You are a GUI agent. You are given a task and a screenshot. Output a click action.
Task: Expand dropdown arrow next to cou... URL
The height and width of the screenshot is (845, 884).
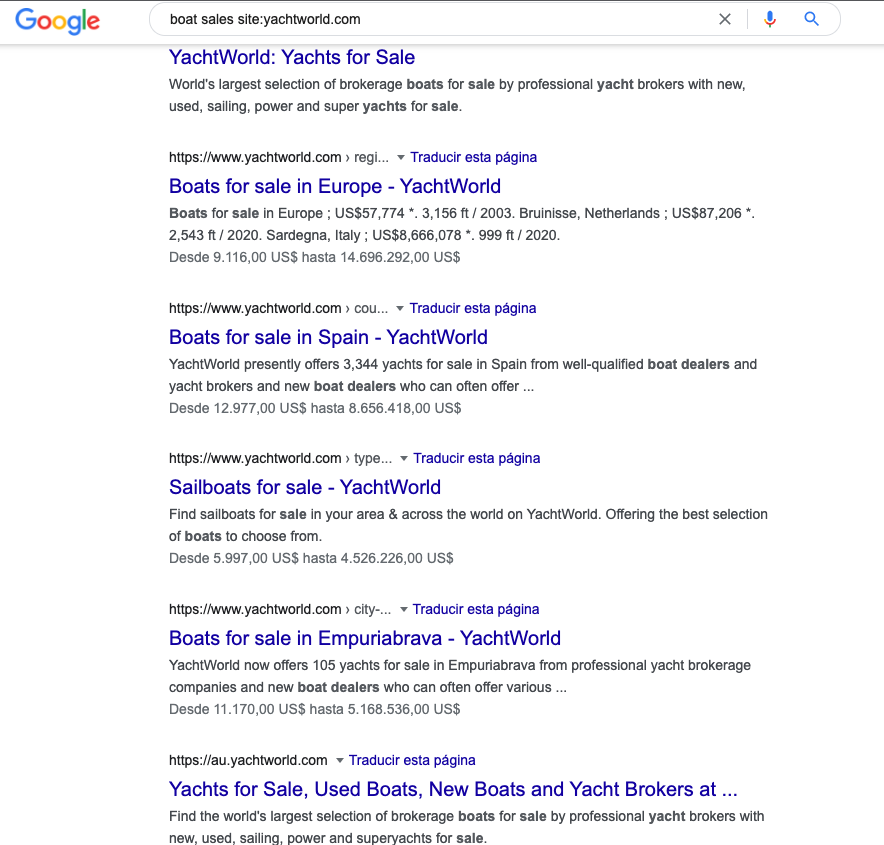(x=400, y=309)
